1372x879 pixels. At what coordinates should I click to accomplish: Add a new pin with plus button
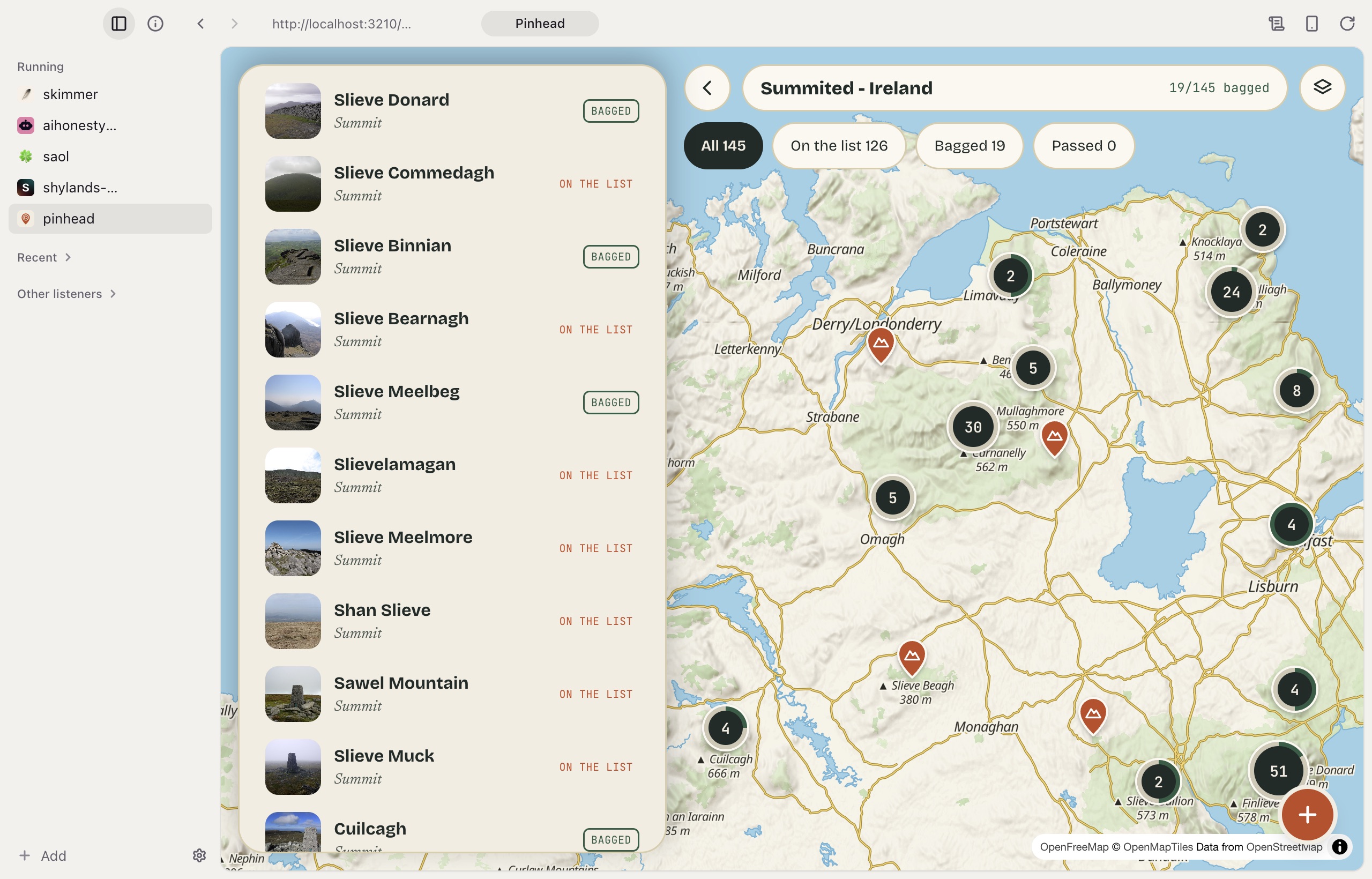(1307, 815)
